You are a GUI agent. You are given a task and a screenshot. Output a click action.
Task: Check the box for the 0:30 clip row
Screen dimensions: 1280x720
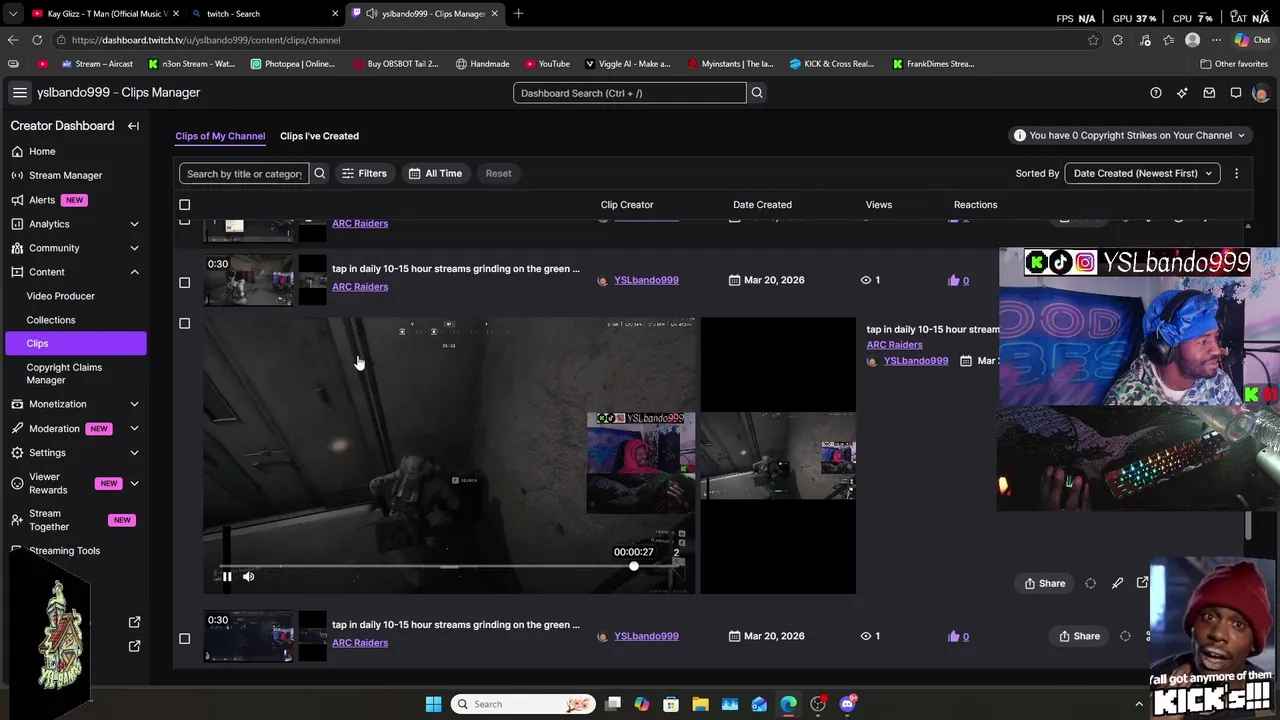click(x=184, y=282)
